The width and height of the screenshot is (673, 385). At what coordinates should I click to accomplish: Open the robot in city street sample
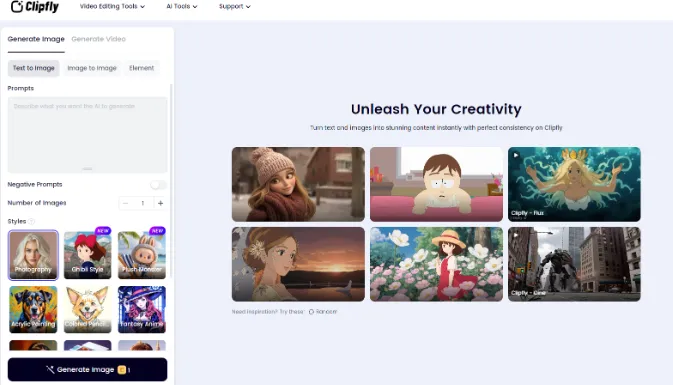(x=574, y=264)
